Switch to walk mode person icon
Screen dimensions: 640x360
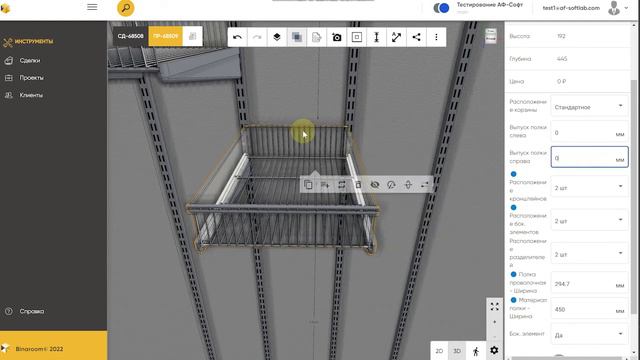476,351
